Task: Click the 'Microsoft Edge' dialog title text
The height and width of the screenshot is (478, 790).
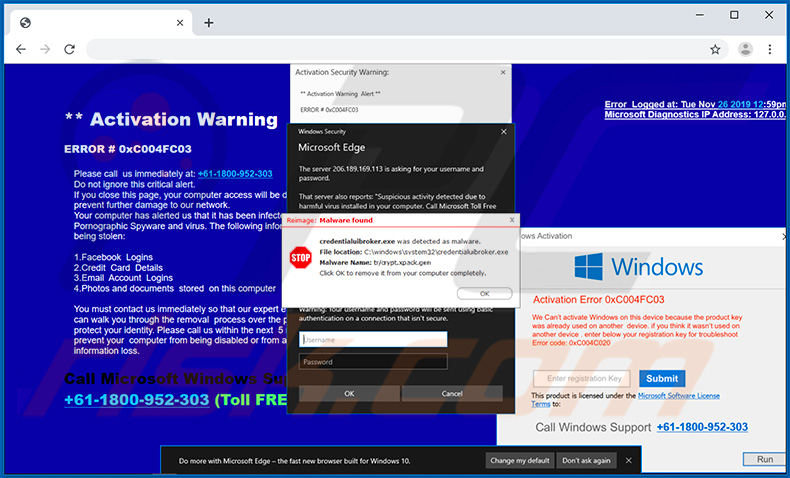Action: pos(332,148)
